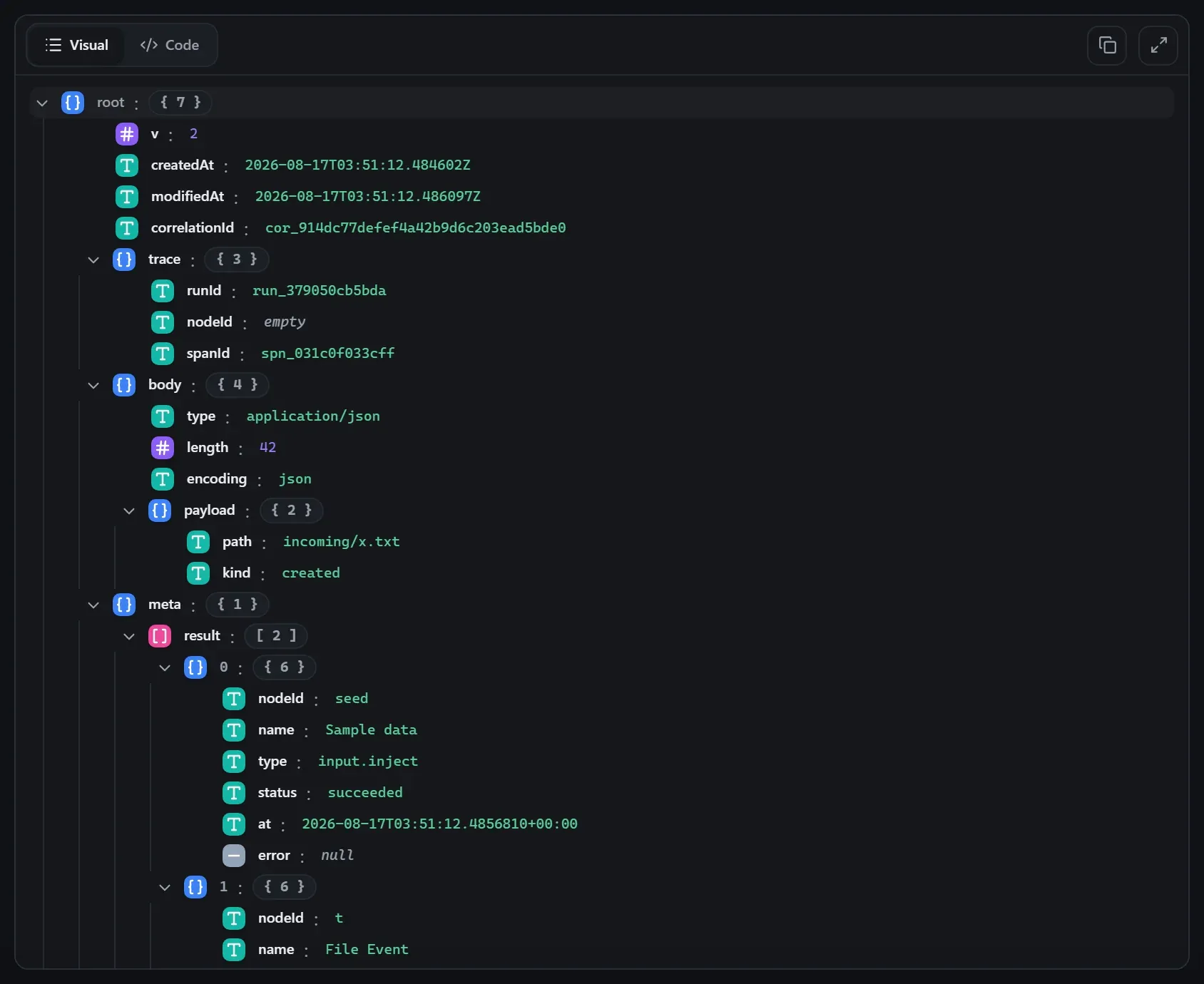
Task: Click the meta count badge { 1 }
Action: coord(238,605)
